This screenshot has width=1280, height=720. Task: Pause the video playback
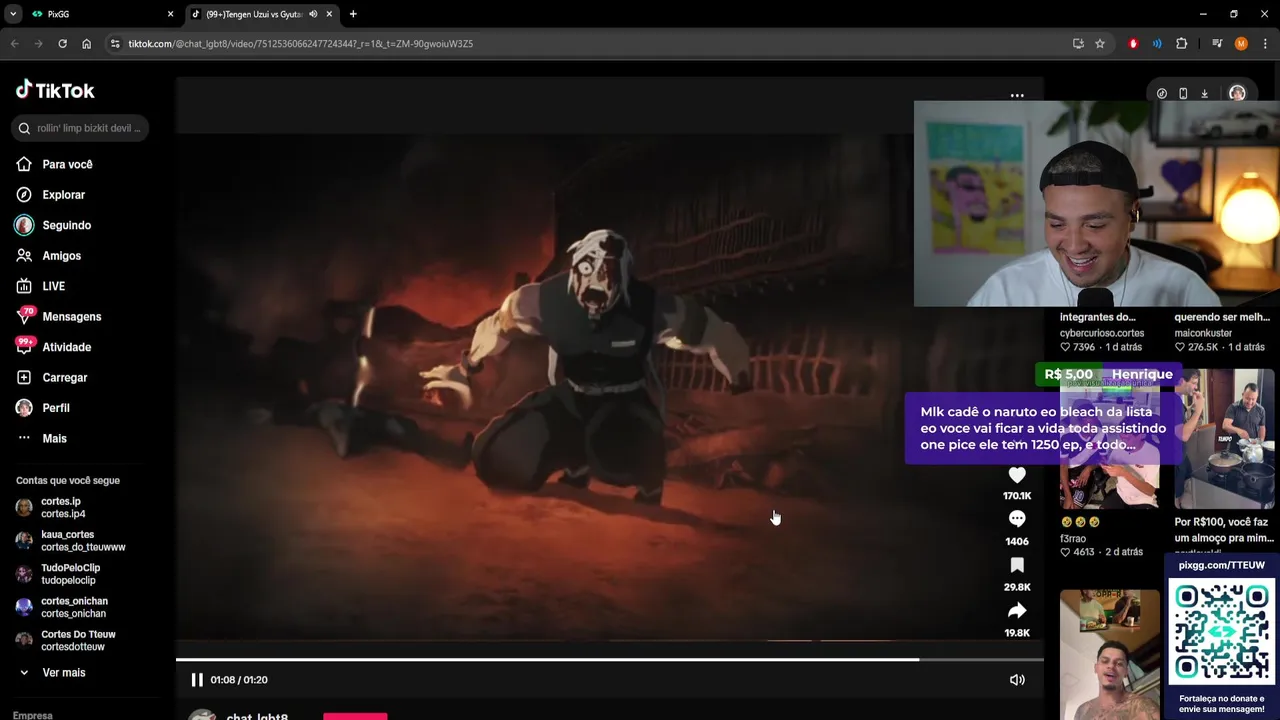[x=197, y=680]
